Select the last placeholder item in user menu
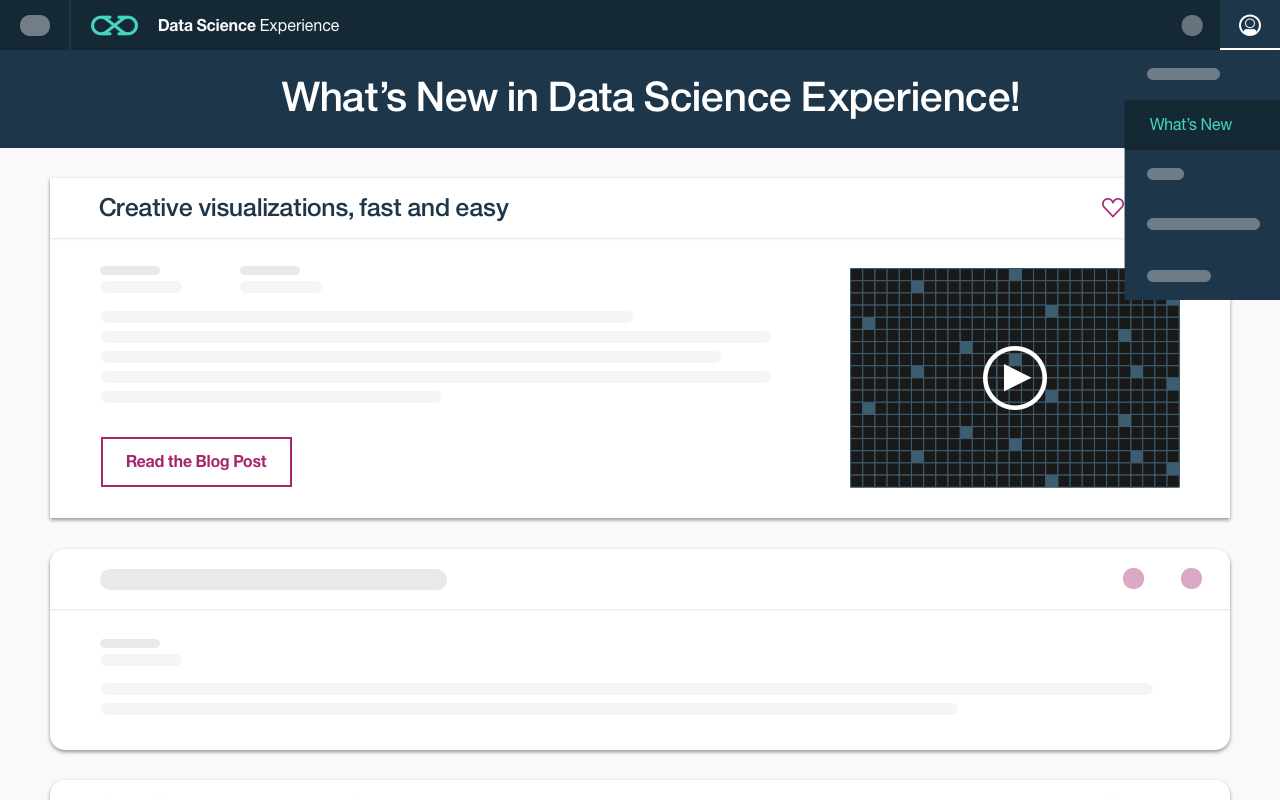Viewport: 1280px width, 800px height. [x=1179, y=276]
